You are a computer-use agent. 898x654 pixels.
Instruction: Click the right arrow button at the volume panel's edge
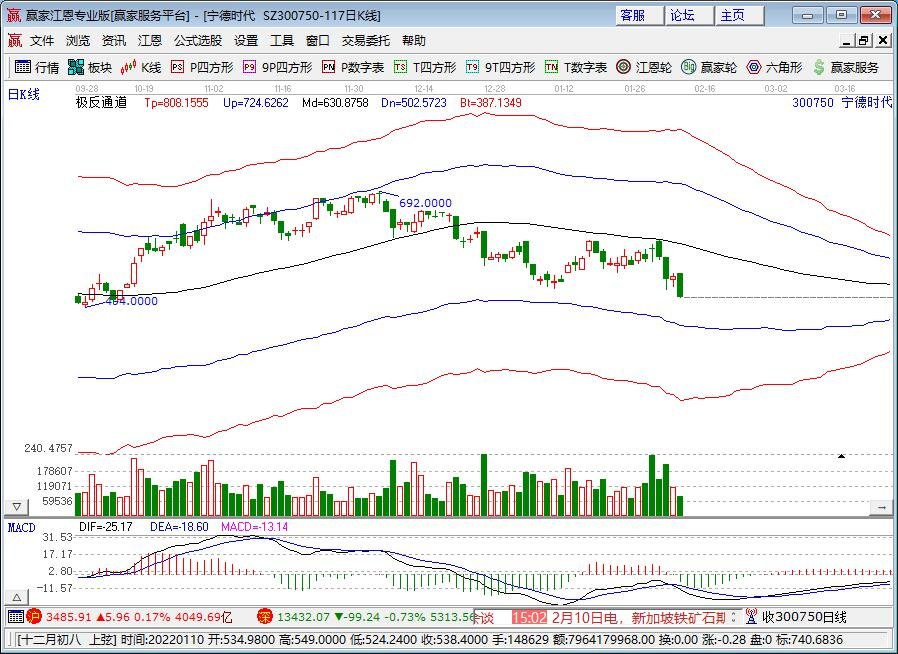pyautogui.click(x=881, y=507)
